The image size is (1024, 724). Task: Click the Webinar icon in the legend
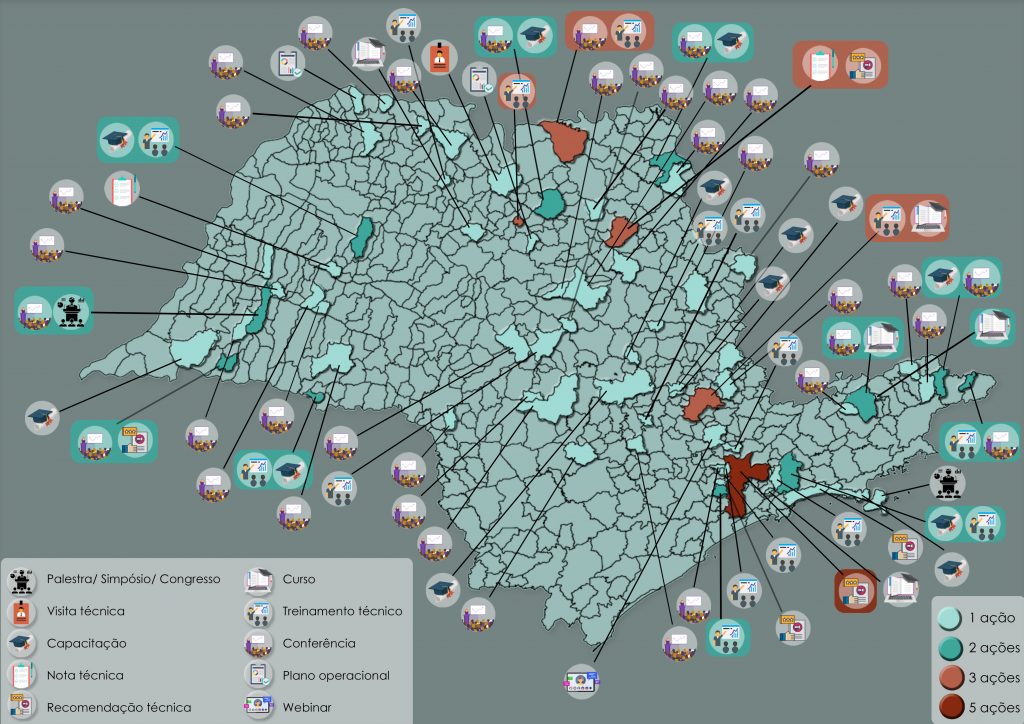pyautogui.click(x=258, y=707)
